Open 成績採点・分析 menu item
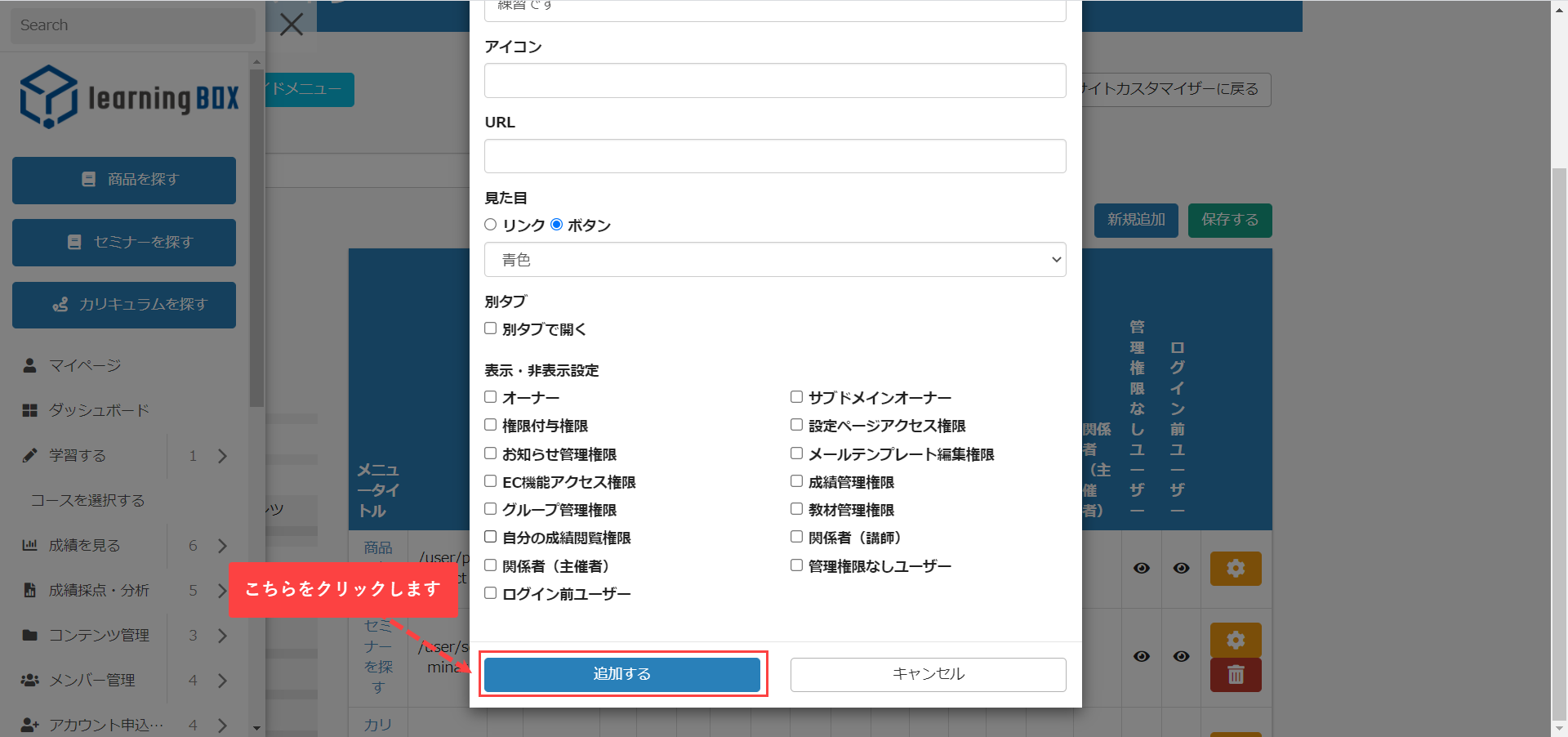This screenshot has width=1568, height=737. point(98,590)
